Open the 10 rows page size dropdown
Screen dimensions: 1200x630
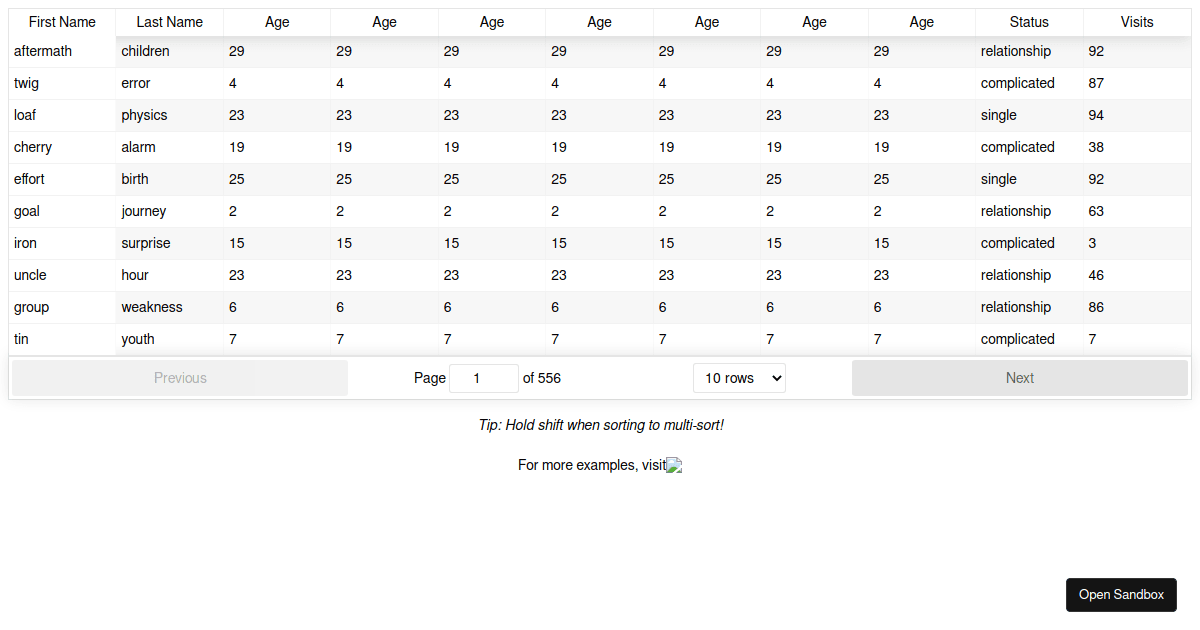coord(739,378)
